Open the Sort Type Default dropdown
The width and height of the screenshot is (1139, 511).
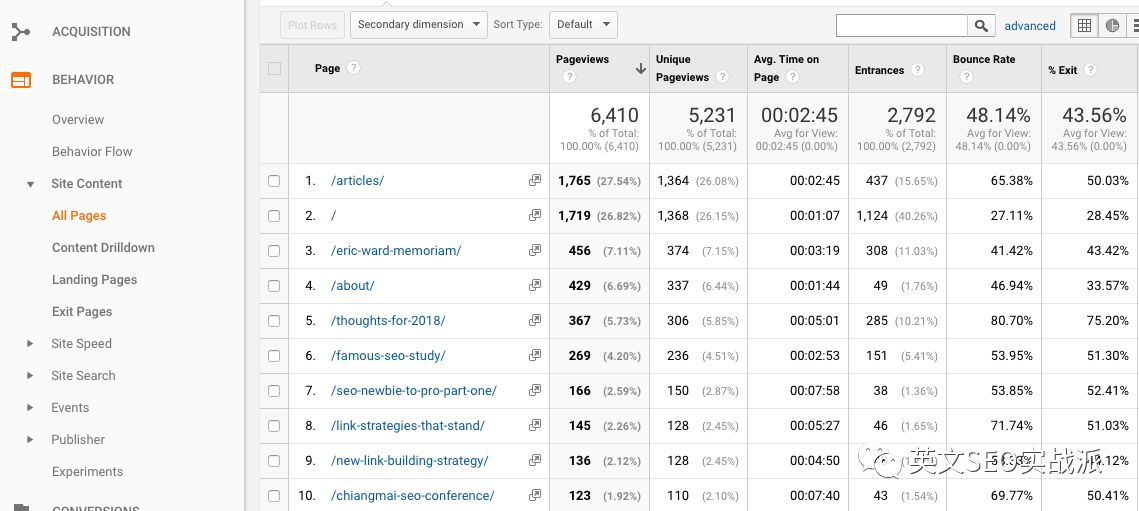pyautogui.click(x=583, y=25)
